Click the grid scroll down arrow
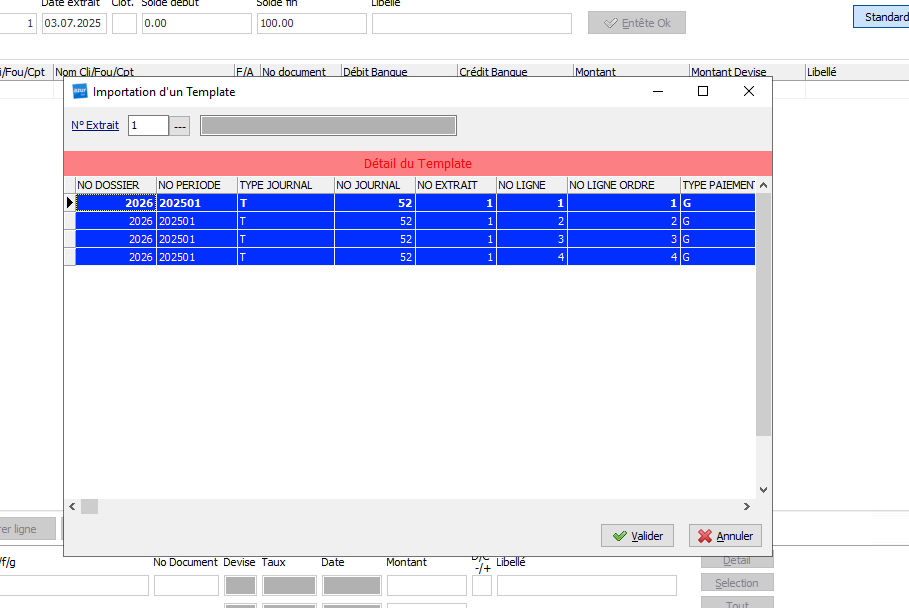The width and height of the screenshot is (909, 608). pos(763,490)
